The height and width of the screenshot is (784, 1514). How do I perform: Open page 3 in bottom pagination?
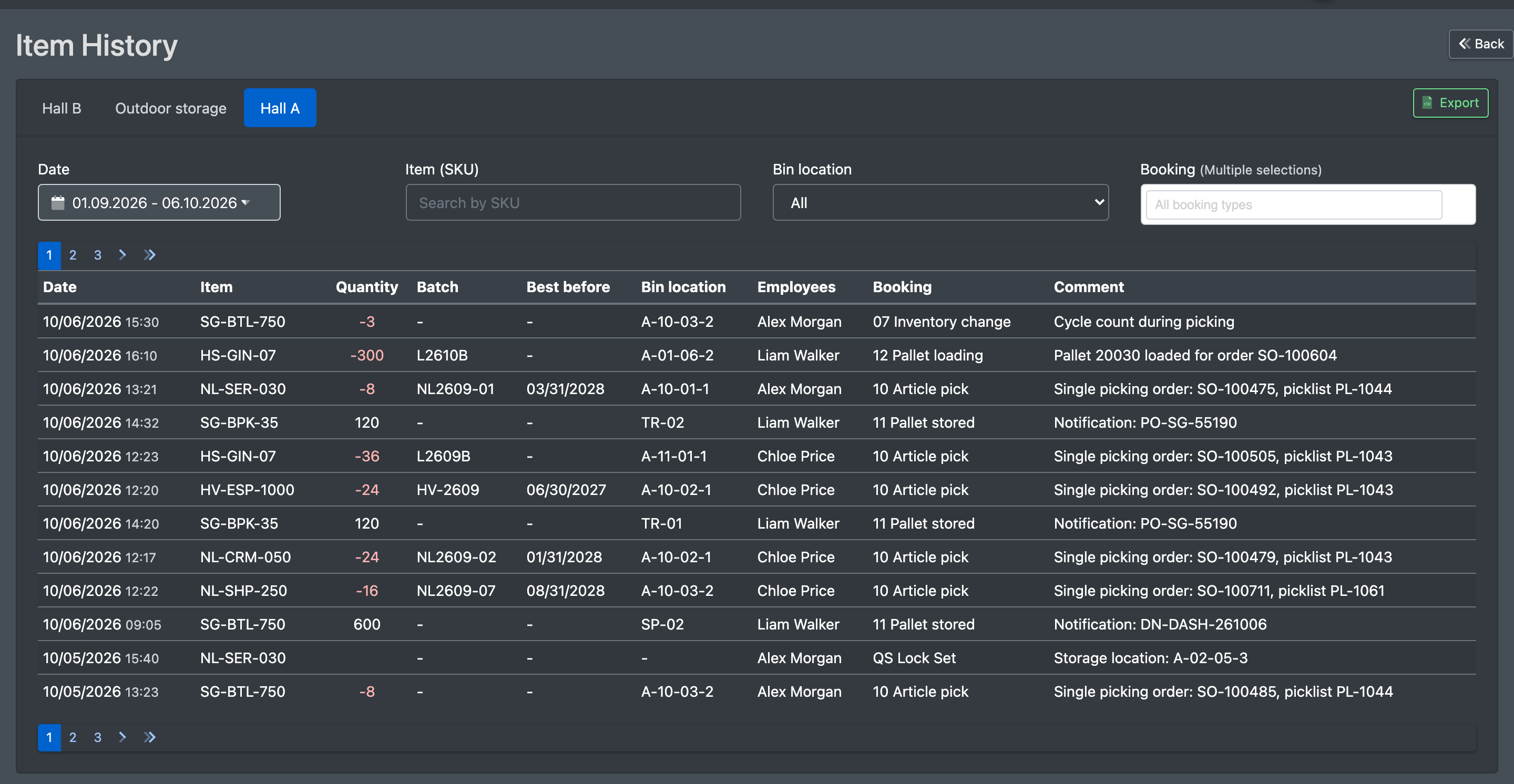[98, 737]
